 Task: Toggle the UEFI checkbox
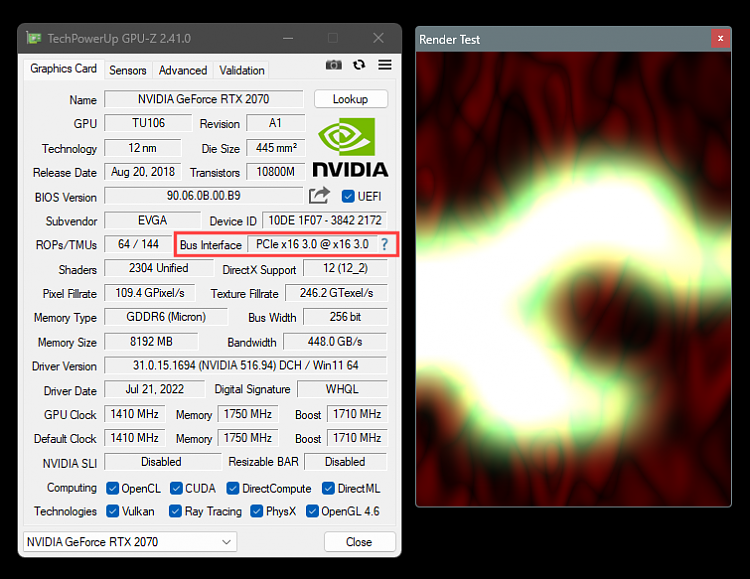pyautogui.click(x=348, y=196)
